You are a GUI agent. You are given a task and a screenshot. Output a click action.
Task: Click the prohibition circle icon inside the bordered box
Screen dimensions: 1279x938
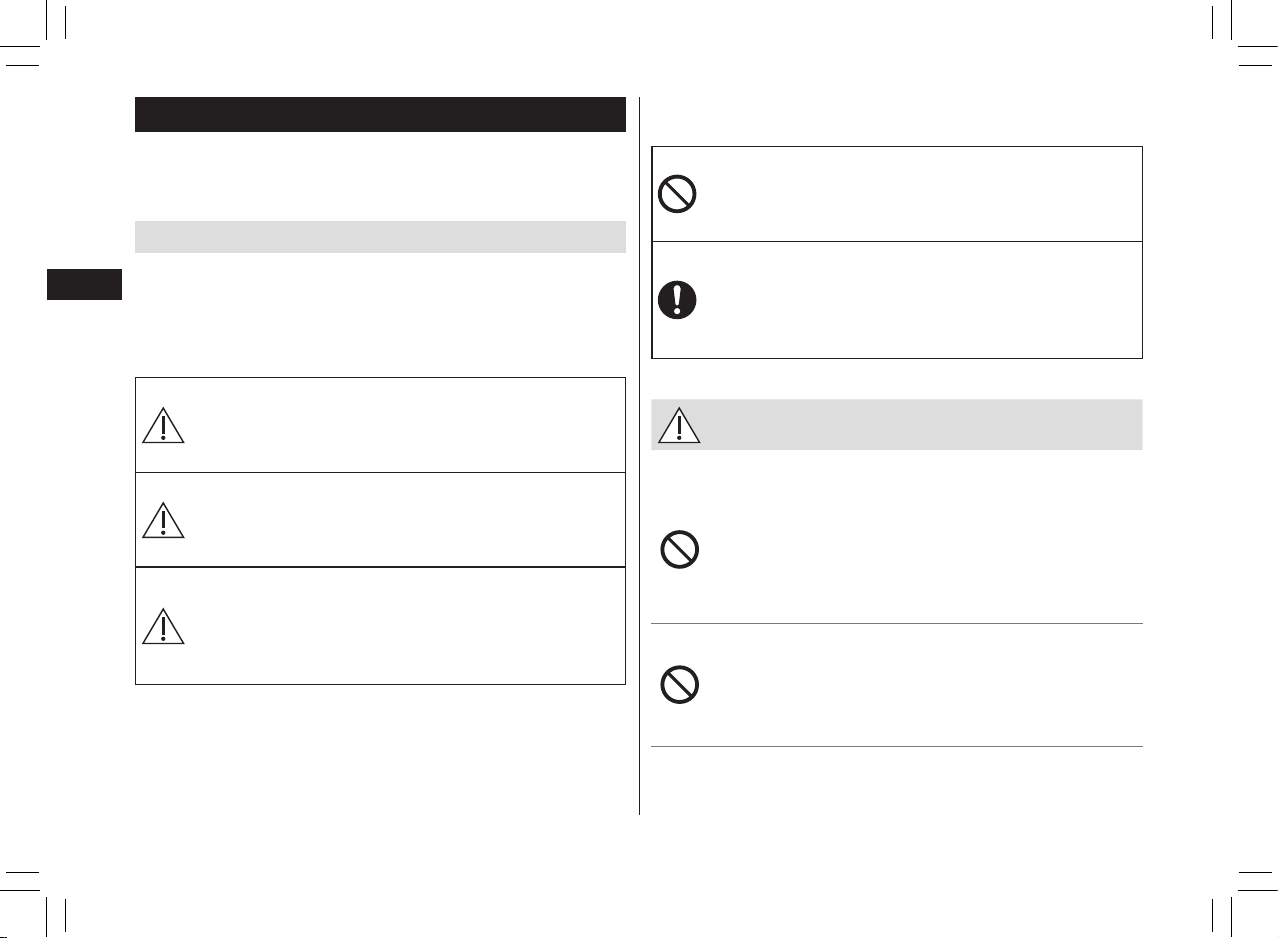coord(678,194)
